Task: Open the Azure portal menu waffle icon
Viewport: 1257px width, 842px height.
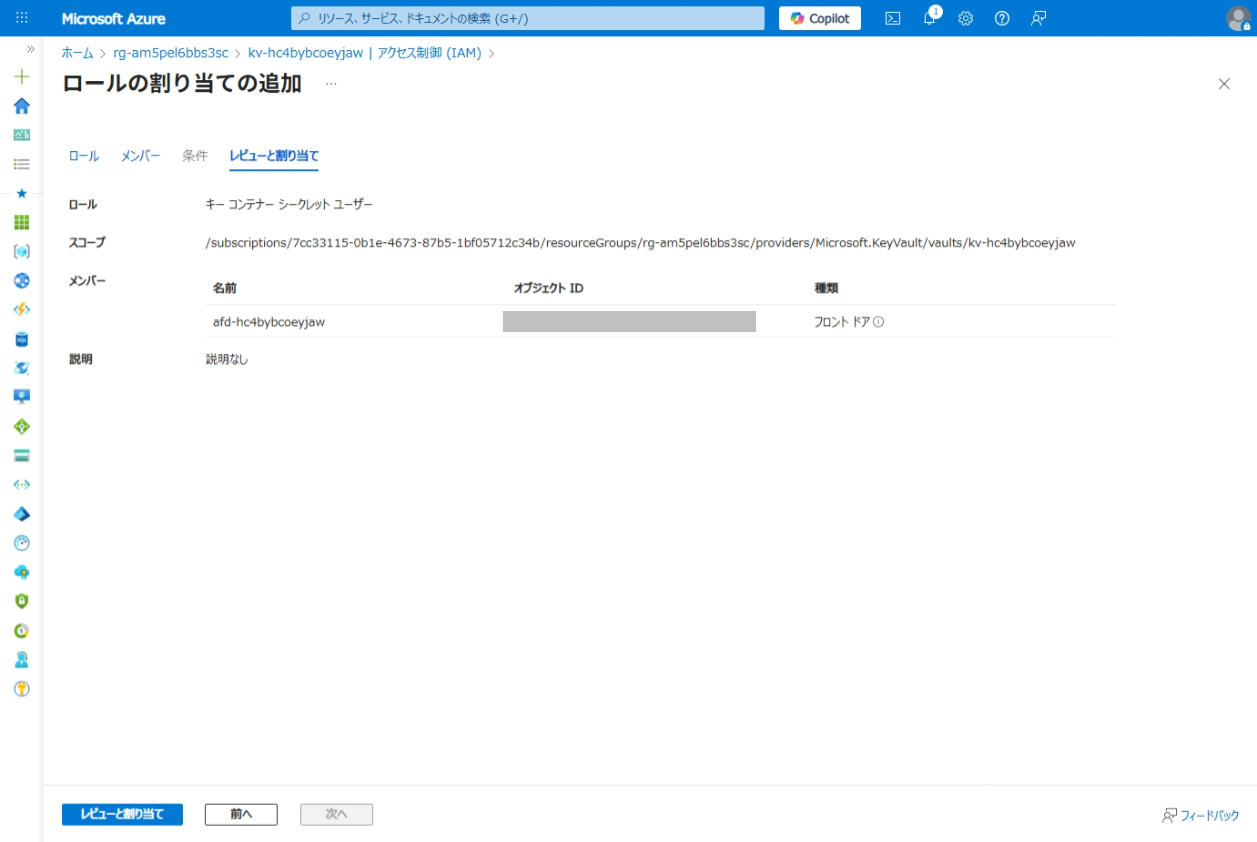Action: point(21,17)
